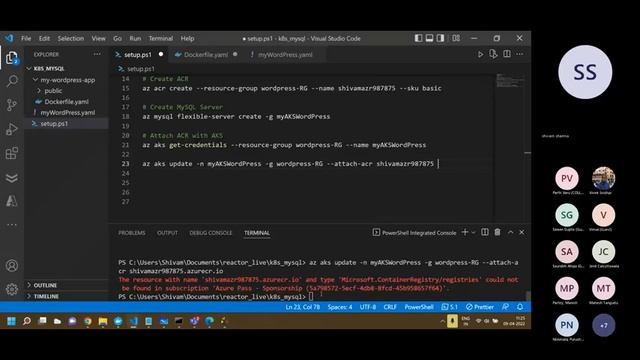640x360 pixels.
Task: Switch to the setup.ps1 editor tab
Action: tap(138, 54)
